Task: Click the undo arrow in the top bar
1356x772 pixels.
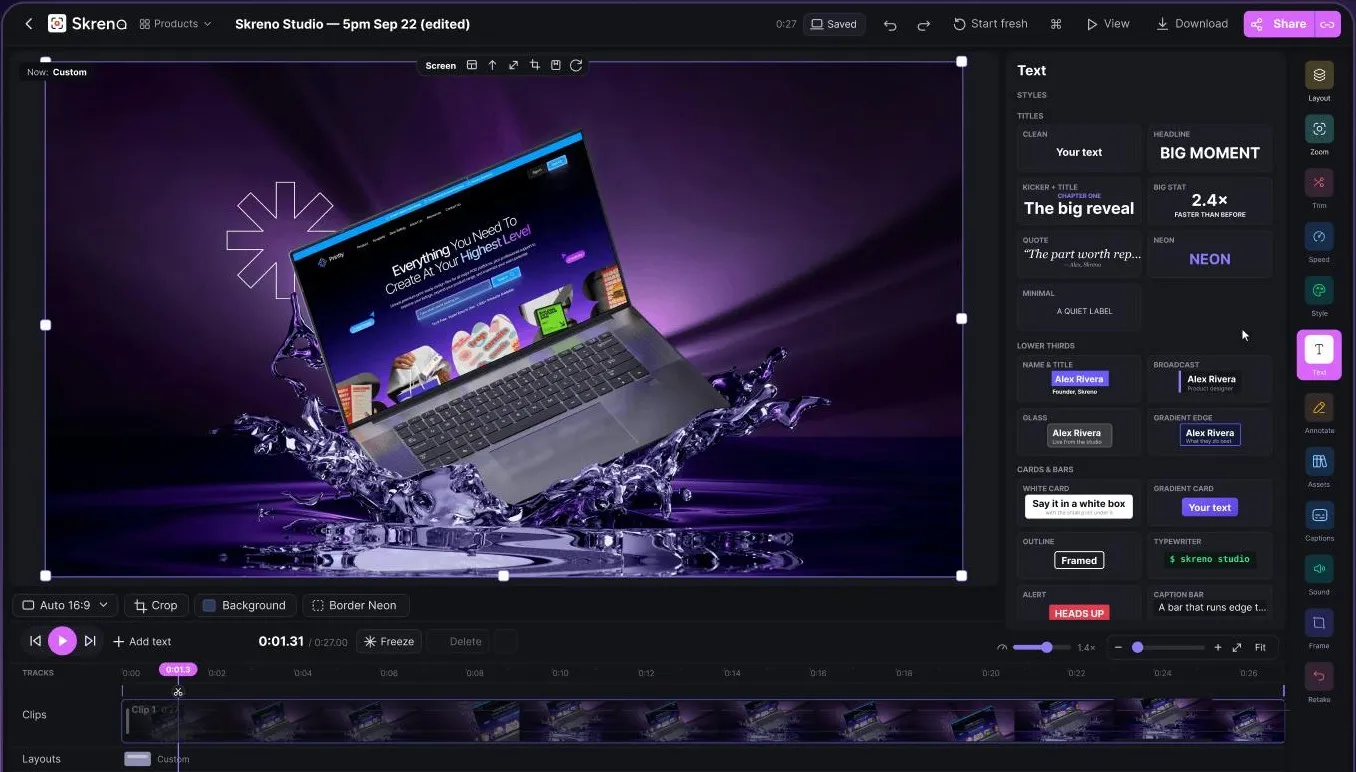Action: point(890,24)
